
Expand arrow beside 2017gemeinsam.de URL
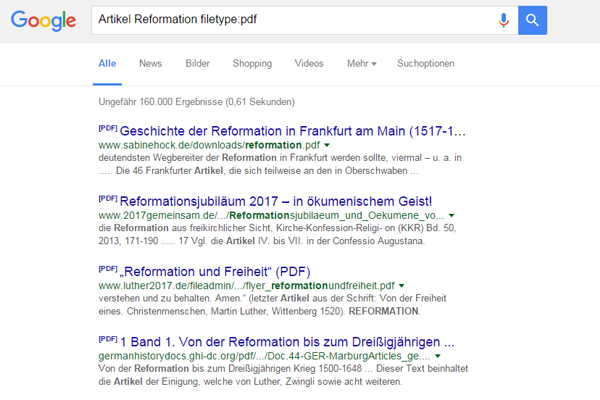tap(451, 214)
